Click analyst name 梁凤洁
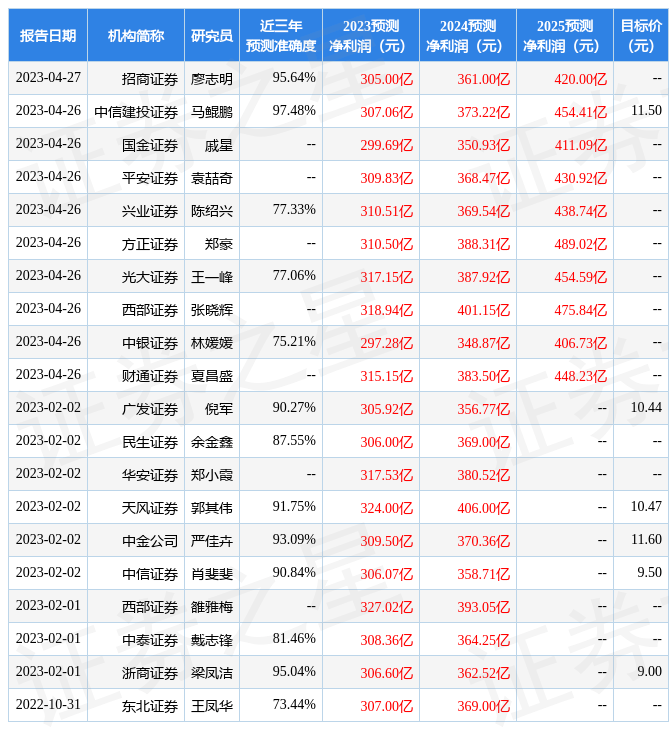 click(212, 673)
